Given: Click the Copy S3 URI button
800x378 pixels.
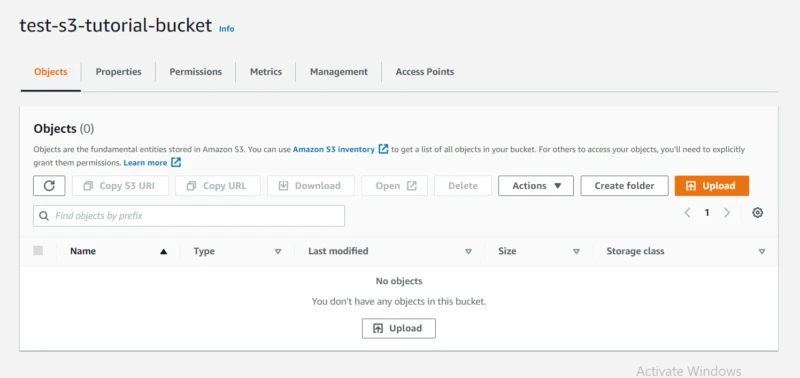Looking at the screenshot, I should (x=120, y=186).
